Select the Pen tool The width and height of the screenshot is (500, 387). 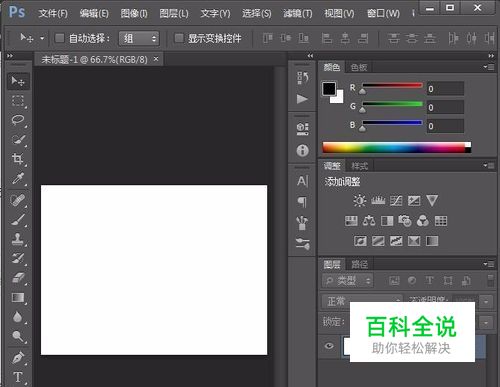coord(18,358)
